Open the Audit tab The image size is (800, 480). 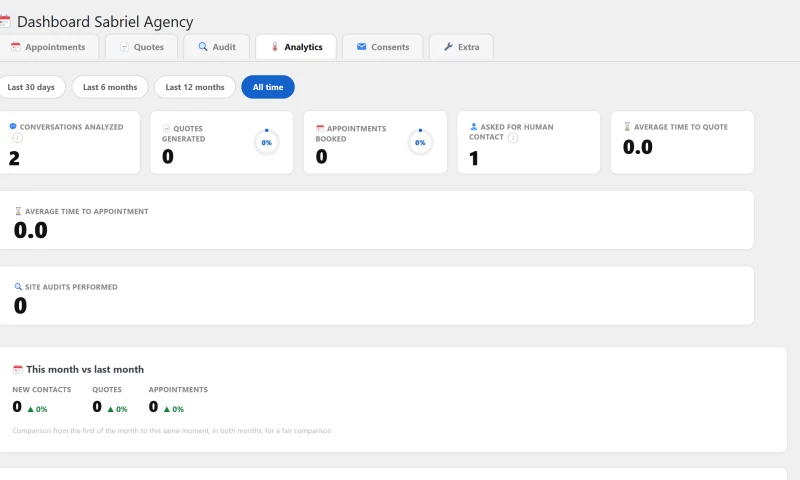tap(217, 47)
